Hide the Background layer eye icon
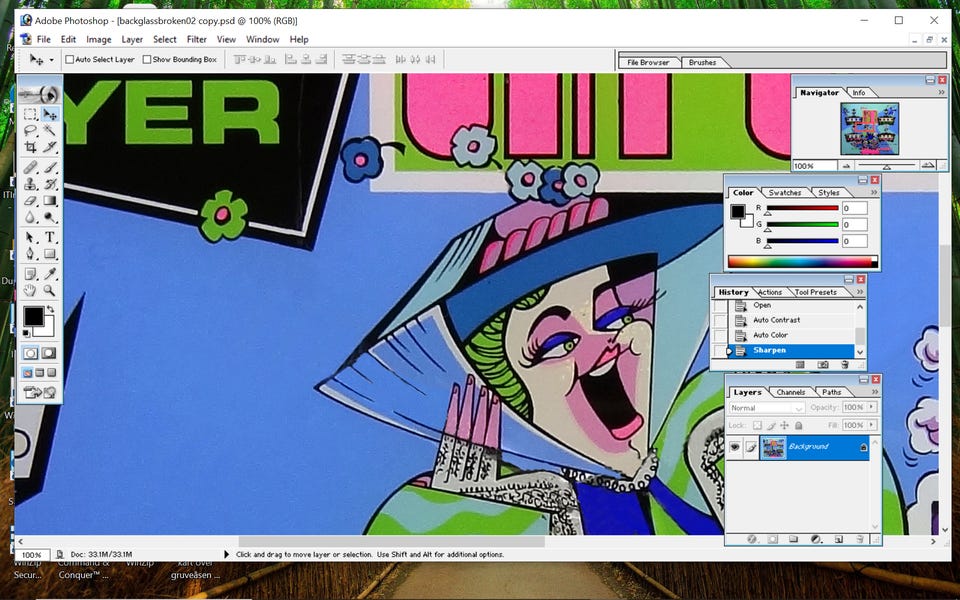The image size is (960, 600). point(734,447)
